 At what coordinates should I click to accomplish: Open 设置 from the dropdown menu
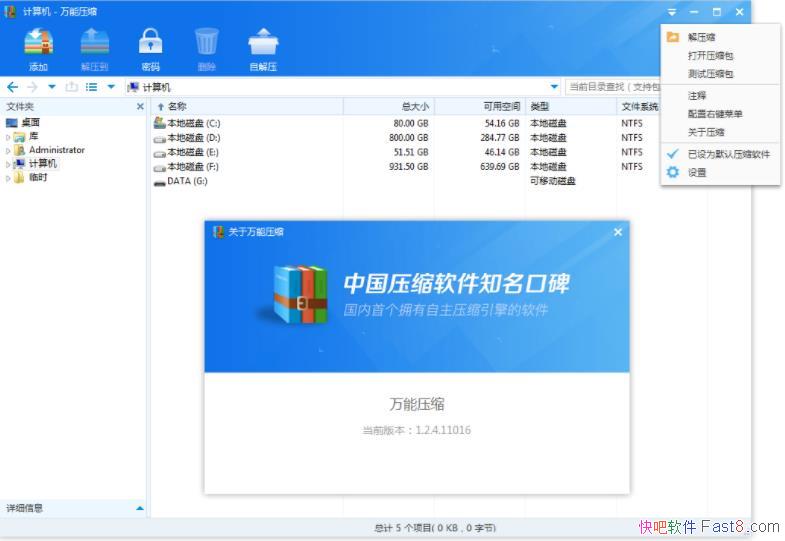(697, 172)
